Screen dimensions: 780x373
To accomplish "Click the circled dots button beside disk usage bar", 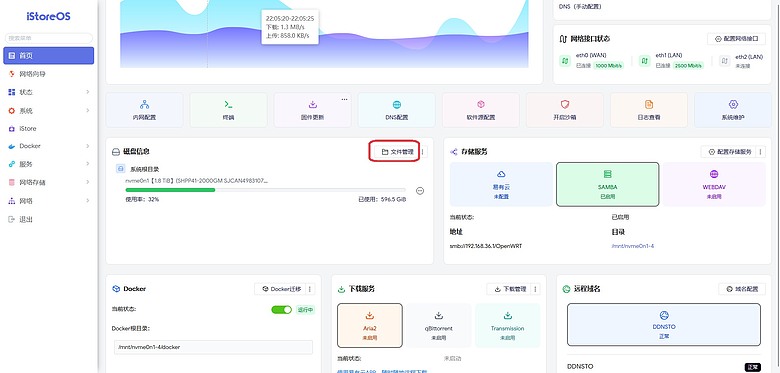I will point(420,190).
